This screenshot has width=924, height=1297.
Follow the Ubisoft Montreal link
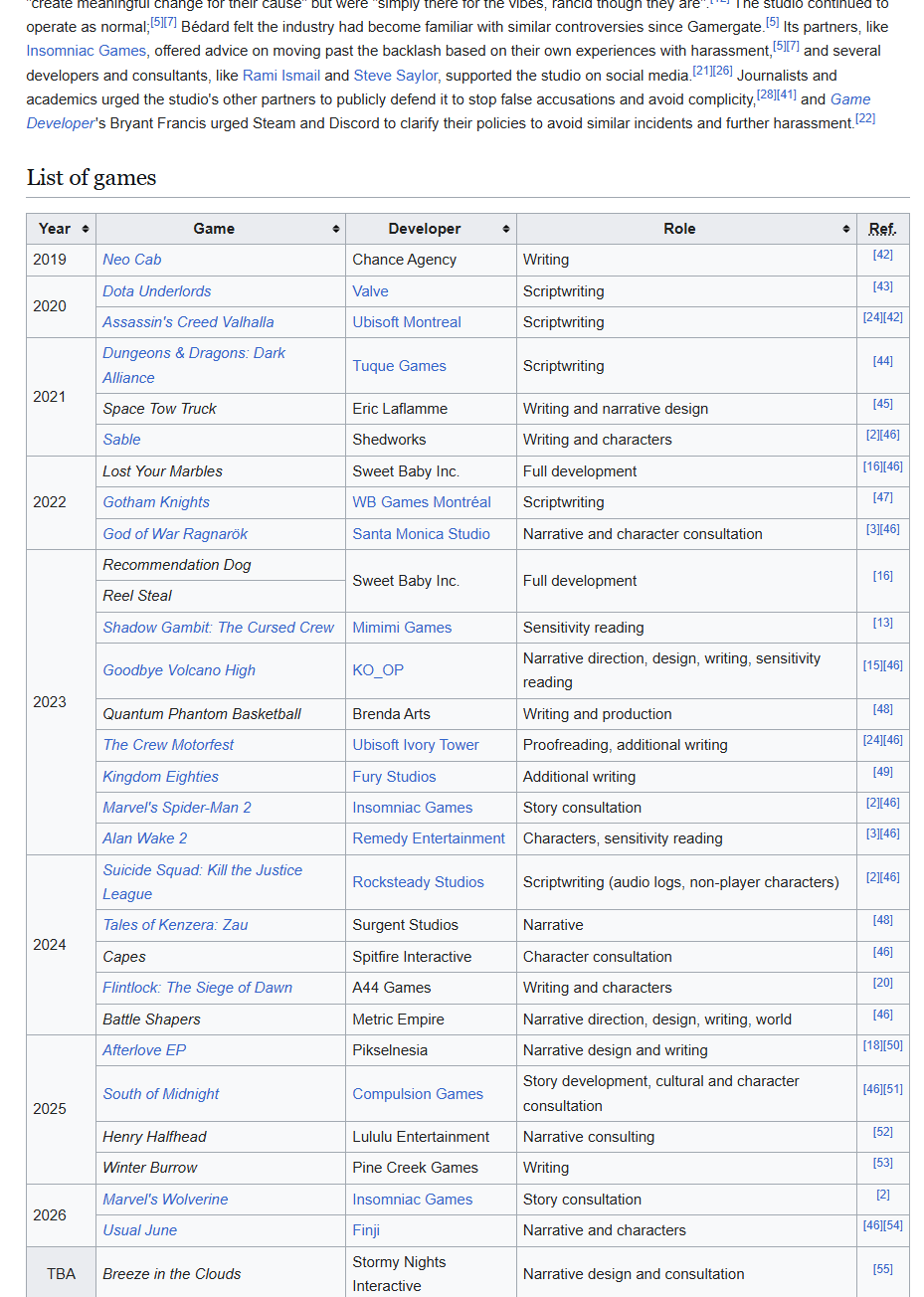tap(407, 322)
